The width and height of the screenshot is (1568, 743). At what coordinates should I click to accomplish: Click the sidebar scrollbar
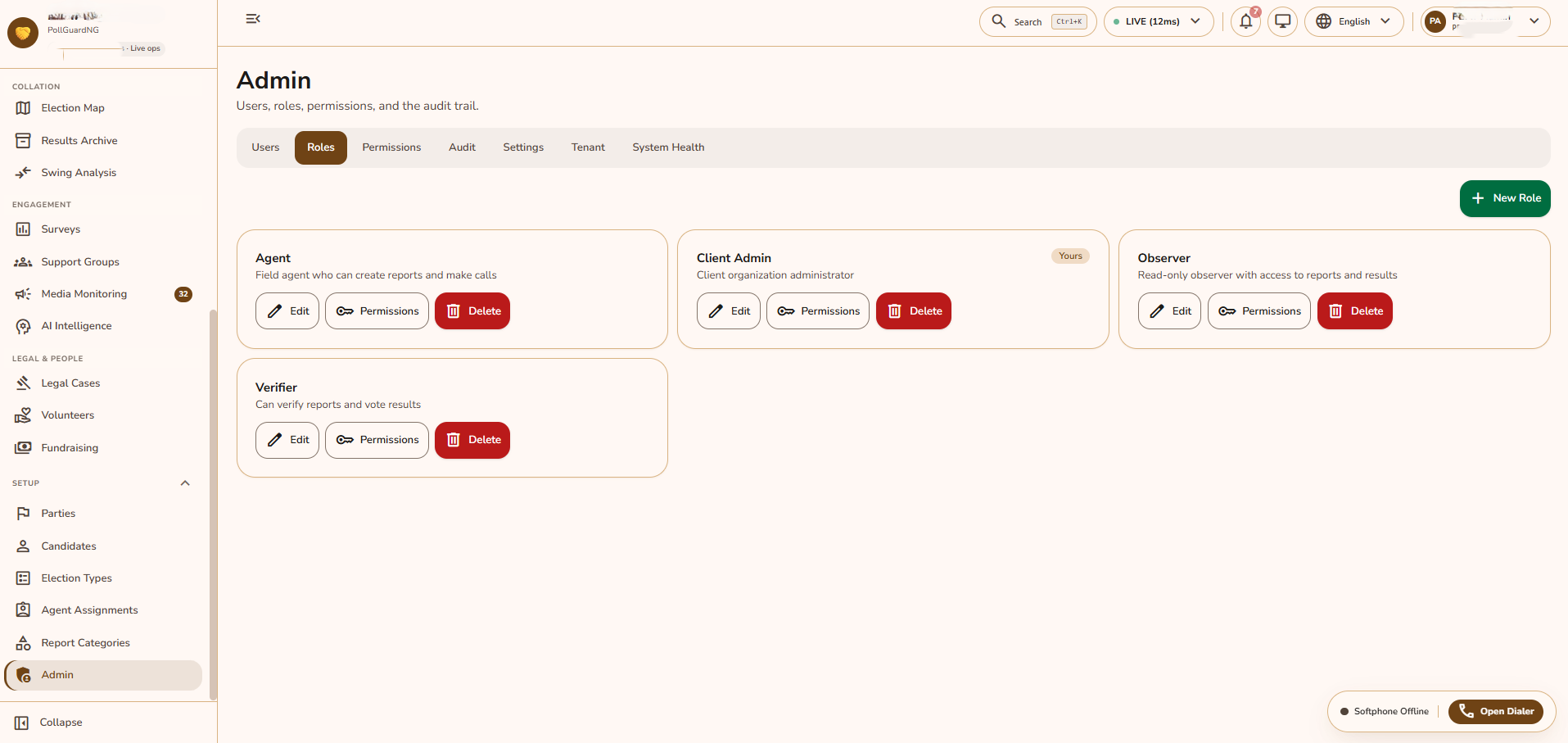tap(213, 505)
